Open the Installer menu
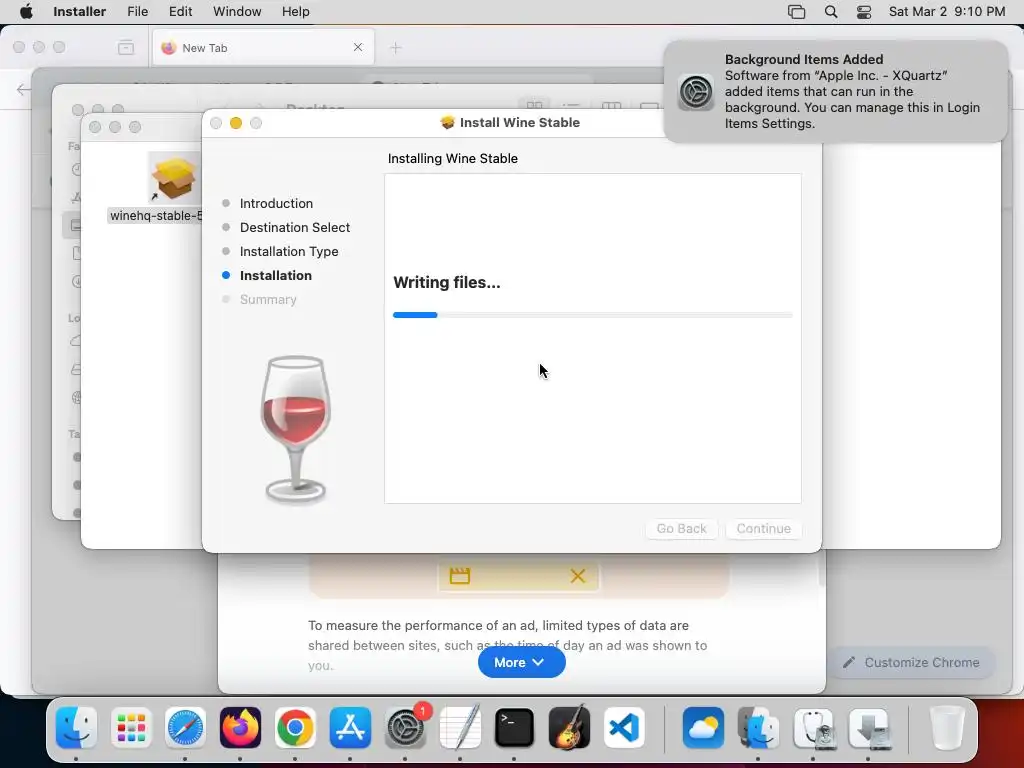 coord(79,12)
